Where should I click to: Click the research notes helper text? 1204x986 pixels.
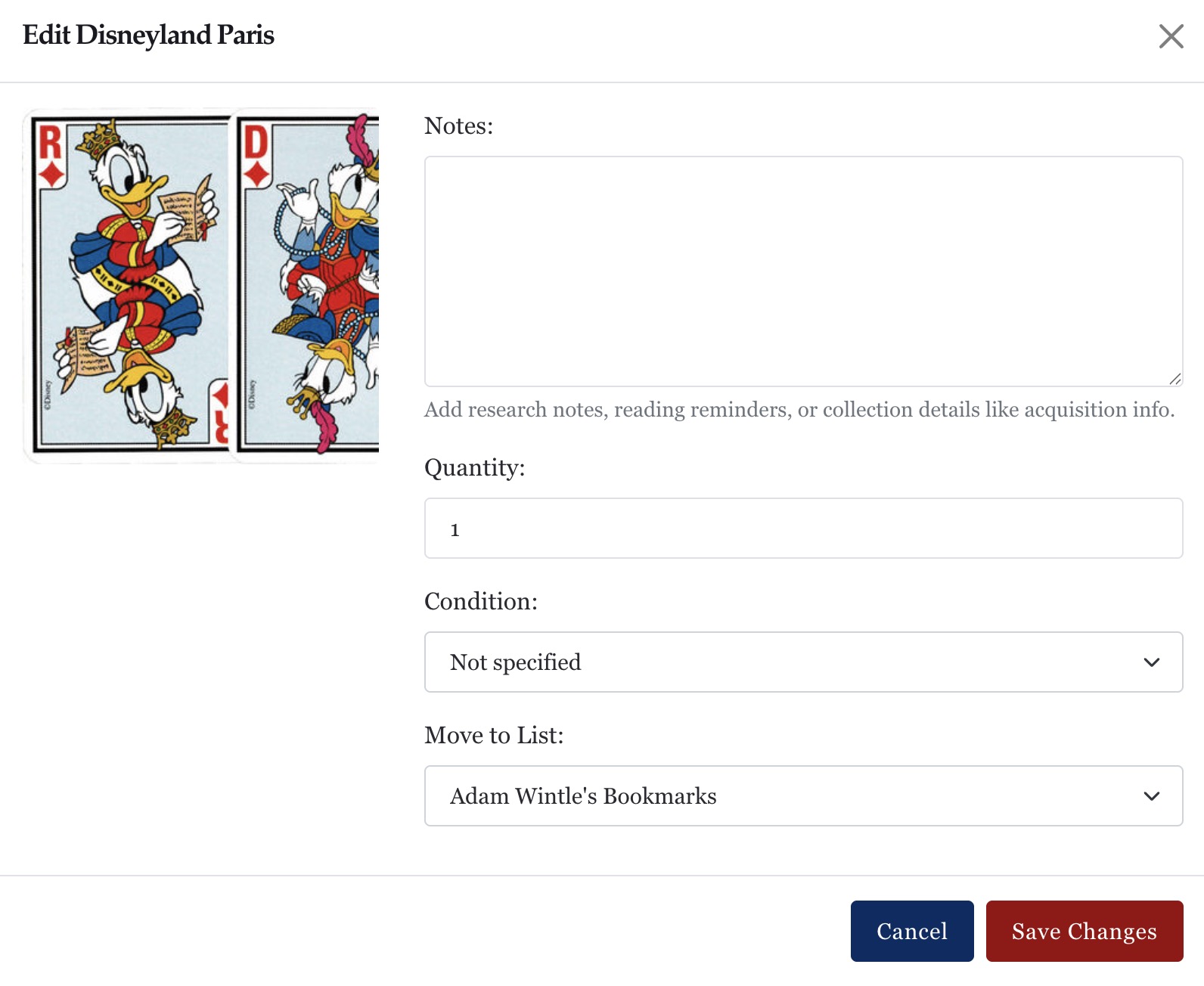click(800, 409)
